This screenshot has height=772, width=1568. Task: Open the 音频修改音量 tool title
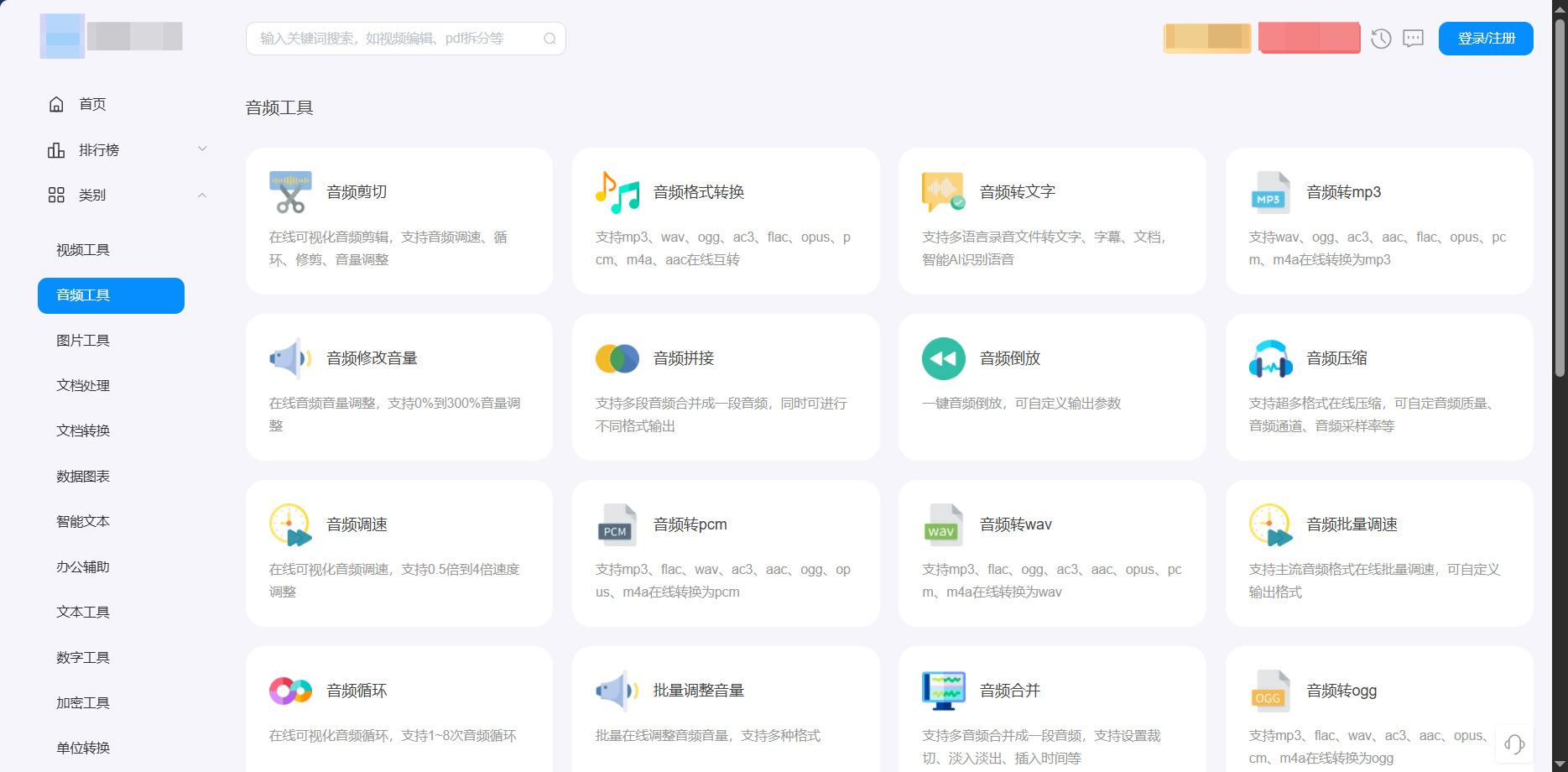tap(372, 358)
